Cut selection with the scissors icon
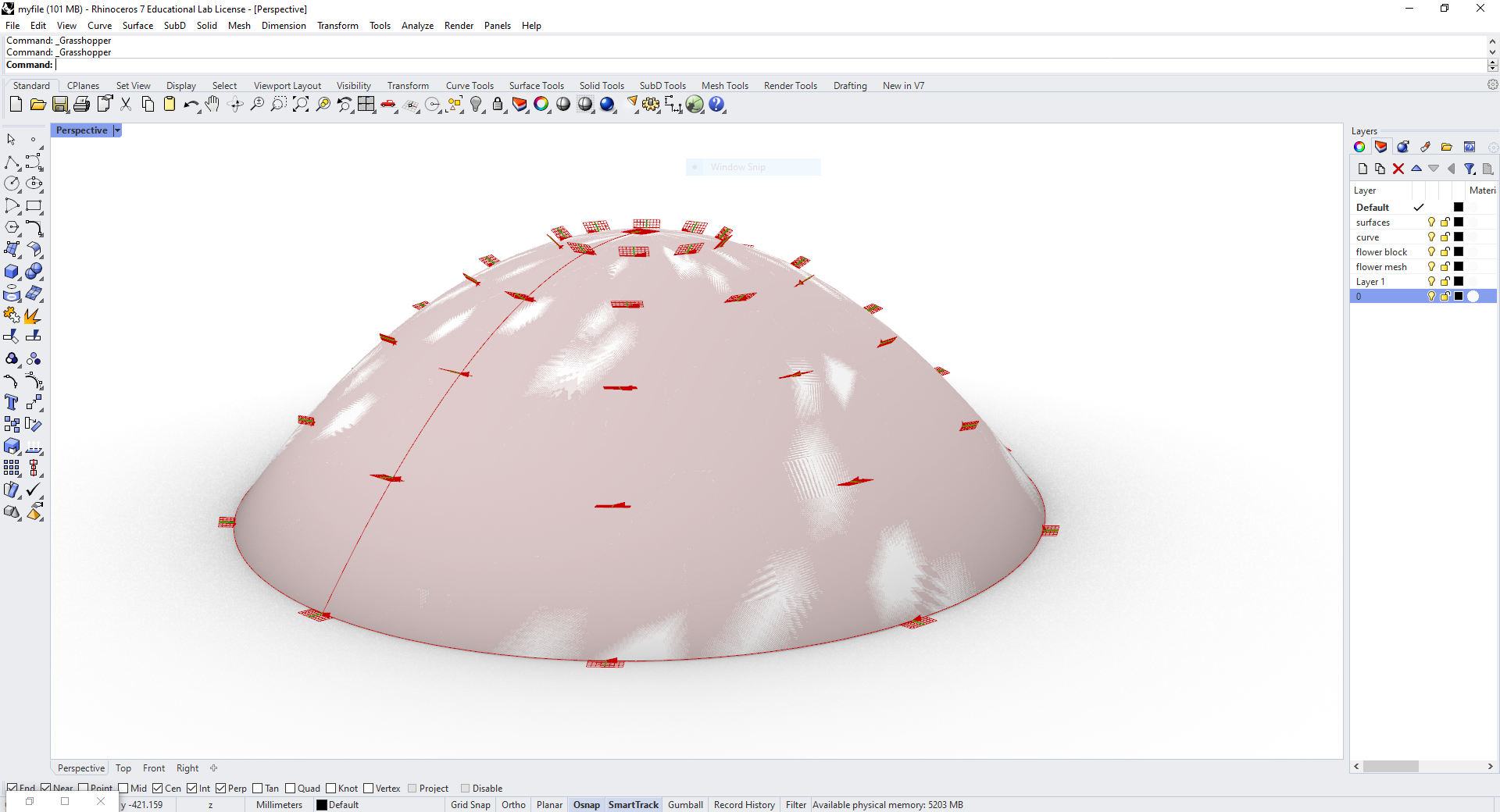 point(126,105)
